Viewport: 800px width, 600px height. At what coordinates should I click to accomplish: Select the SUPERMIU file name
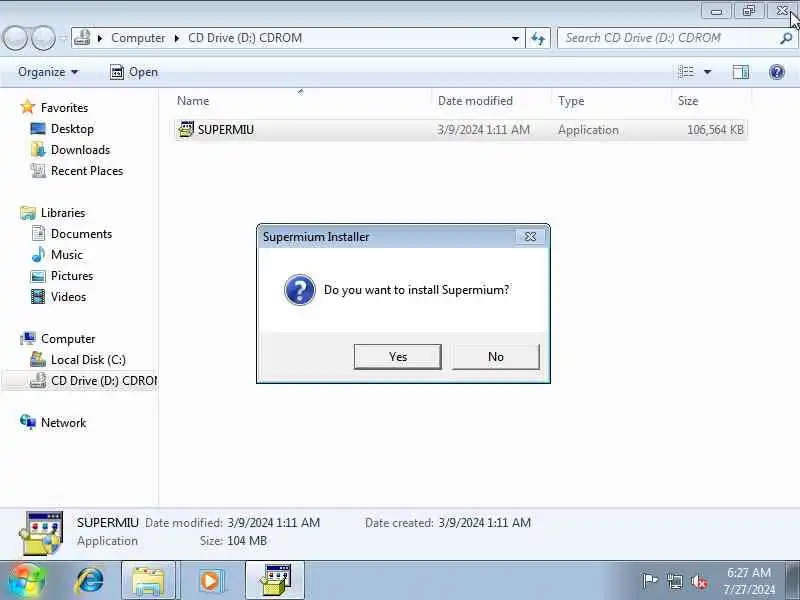click(226, 130)
